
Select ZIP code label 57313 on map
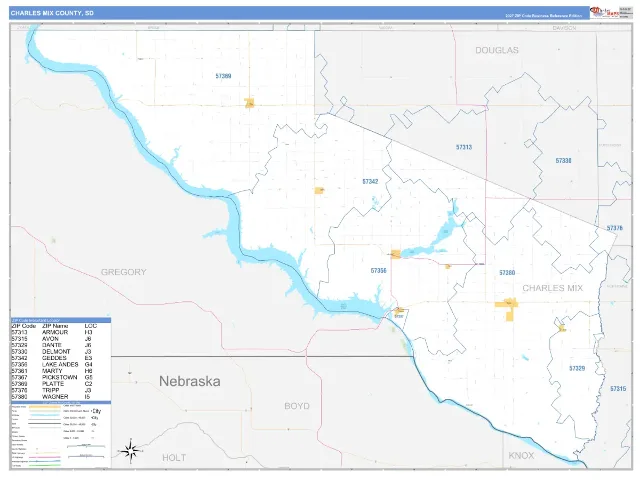464,147
